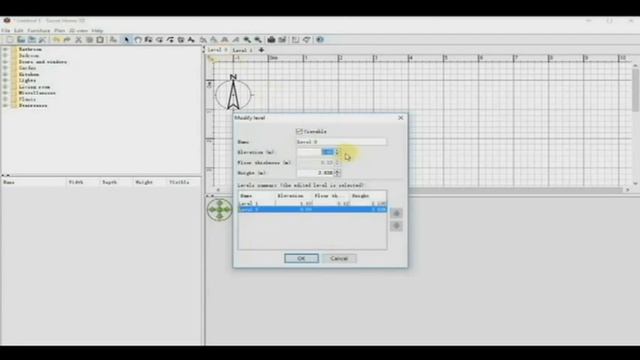Select the Level 1 row in levels summary

pyautogui.click(x=312, y=203)
